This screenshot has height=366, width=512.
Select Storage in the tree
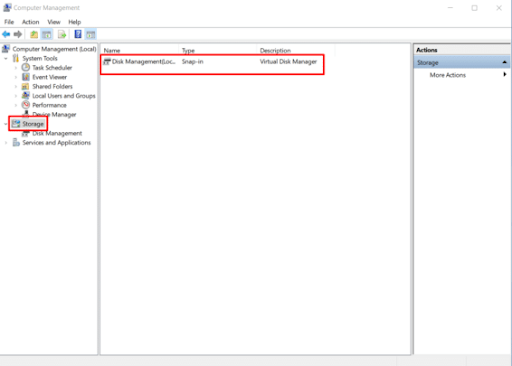33,124
